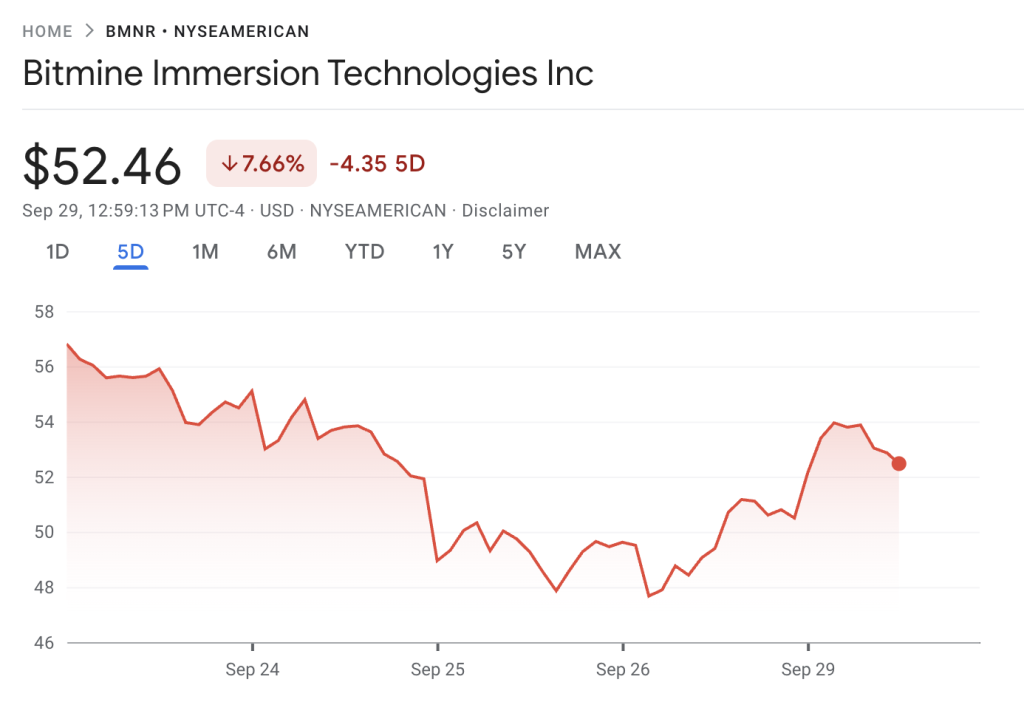1024x702 pixels.
Task: Select the YTD range tab
Action: click(x=364, y=252)
